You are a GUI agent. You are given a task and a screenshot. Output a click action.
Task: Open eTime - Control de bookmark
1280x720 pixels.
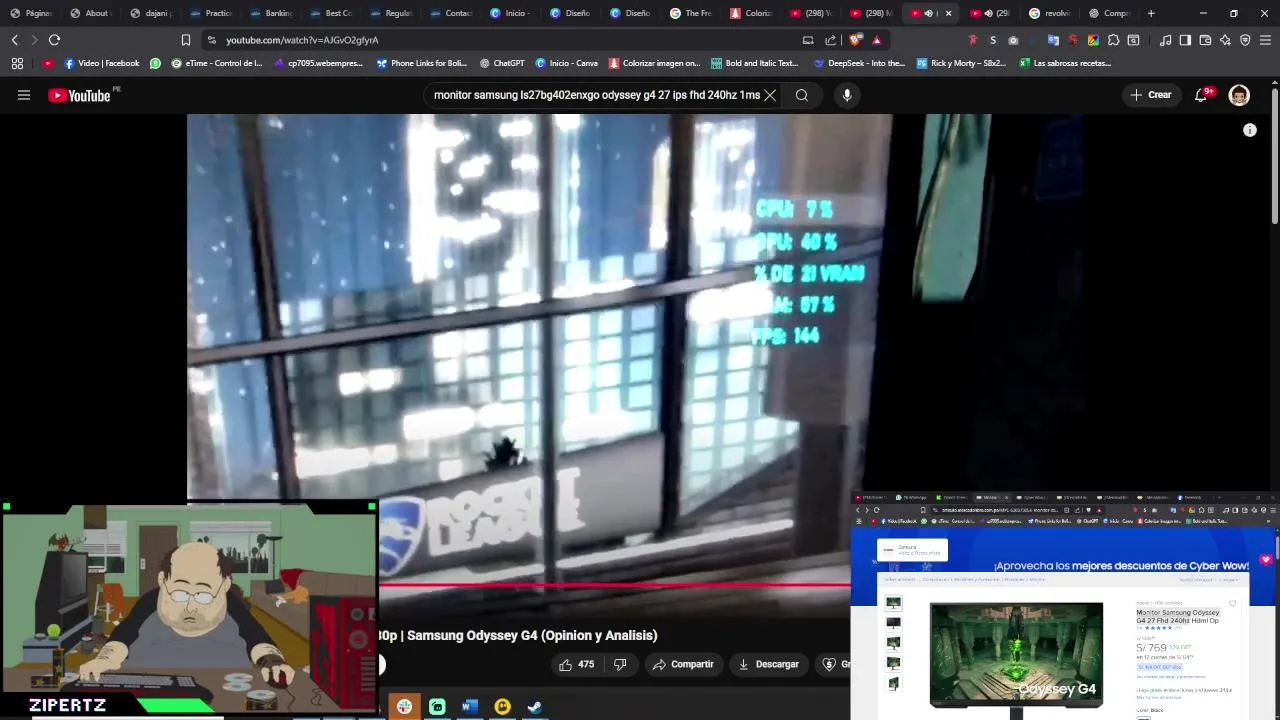(216, 63)
